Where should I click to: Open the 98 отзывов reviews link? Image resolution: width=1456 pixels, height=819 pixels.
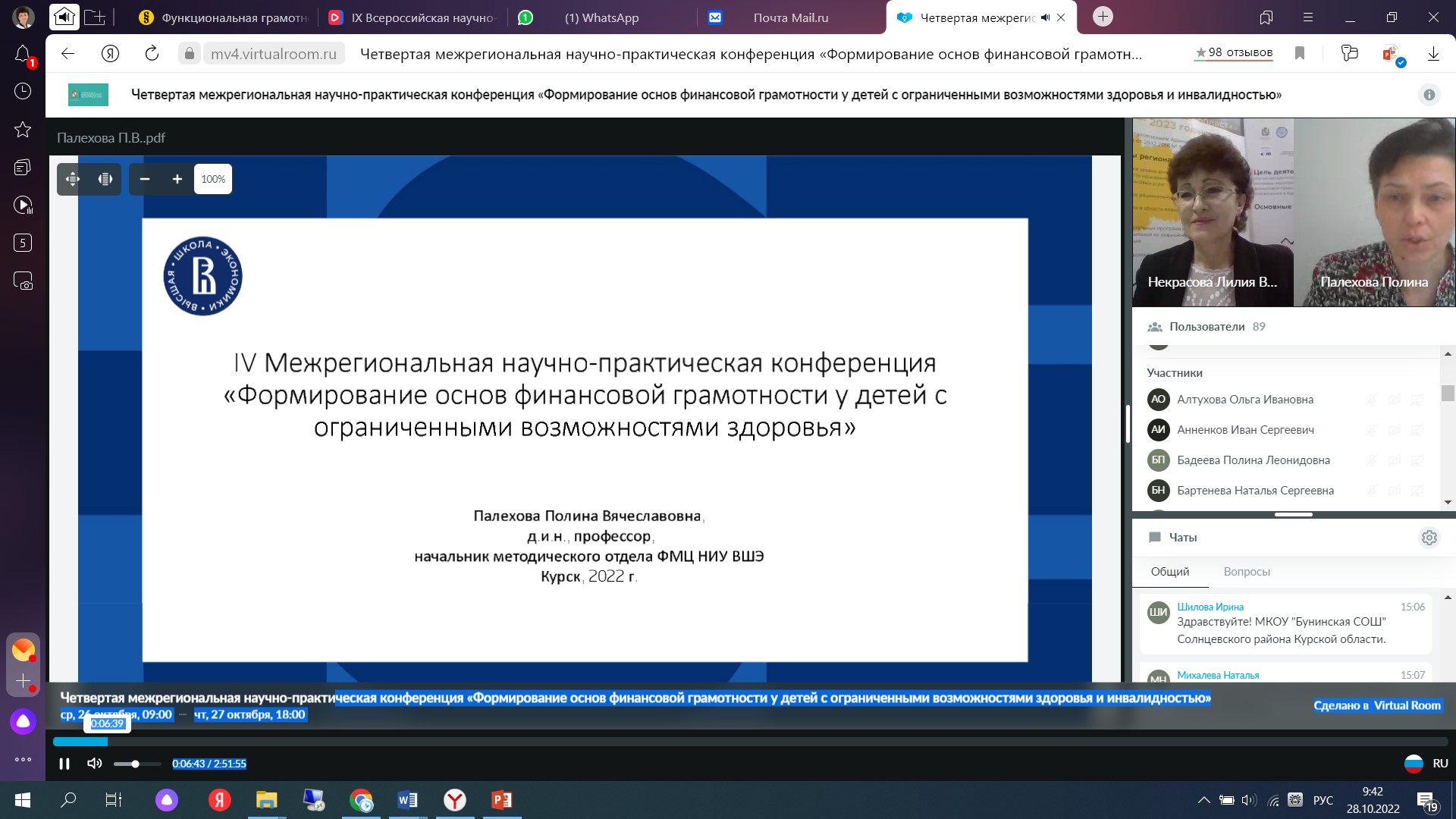click(x=1234, y=53)
